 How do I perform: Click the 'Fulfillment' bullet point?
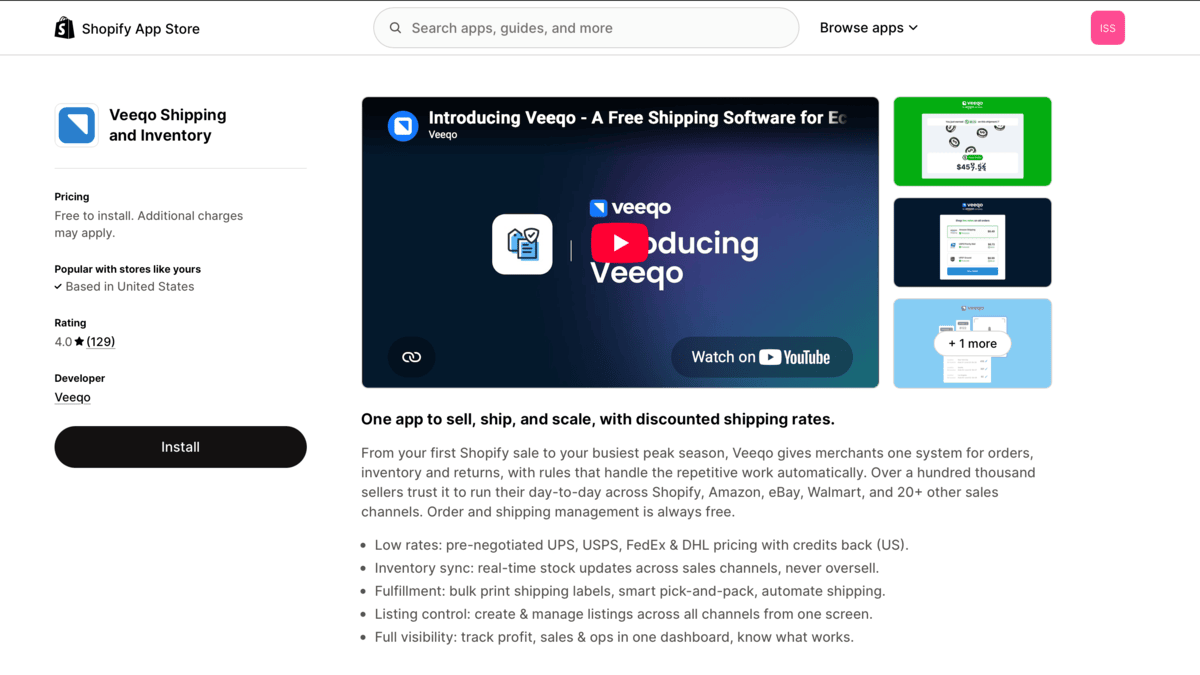pos(630,591)
